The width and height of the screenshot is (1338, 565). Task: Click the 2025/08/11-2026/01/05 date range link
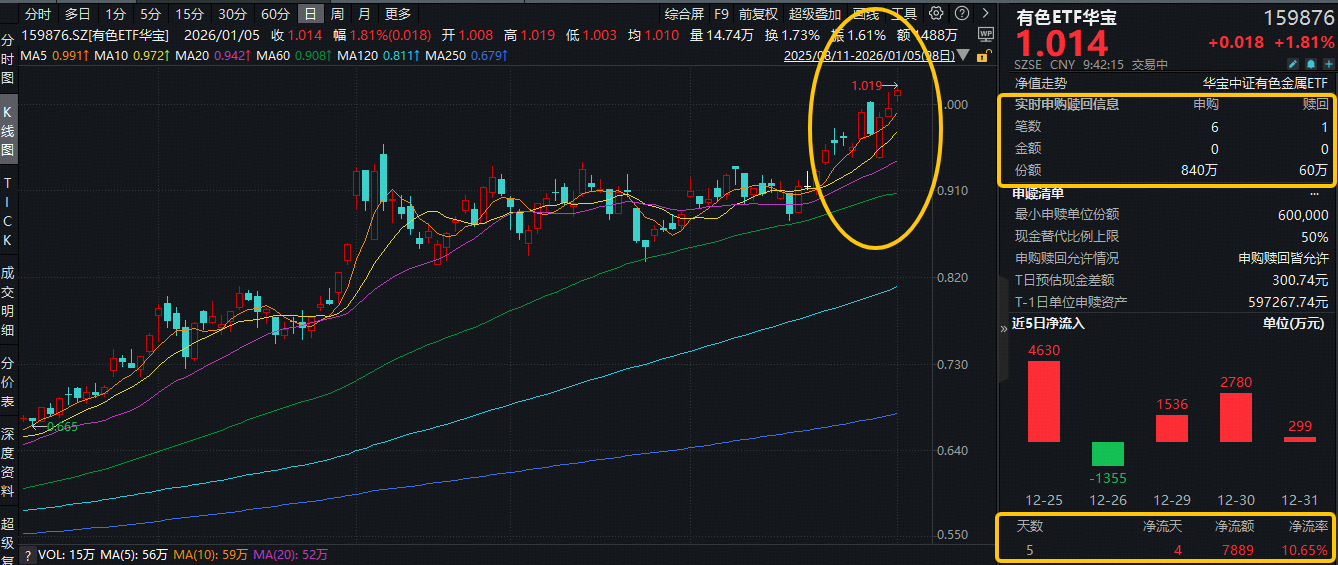(872, 56)
